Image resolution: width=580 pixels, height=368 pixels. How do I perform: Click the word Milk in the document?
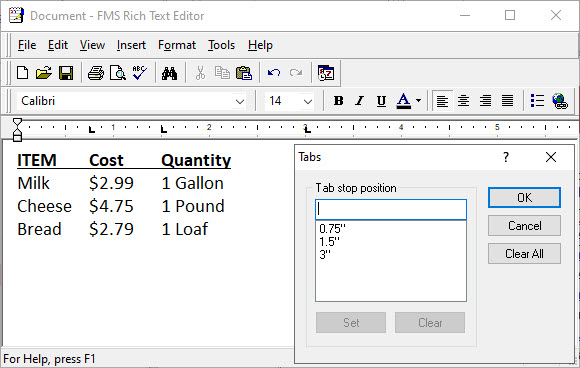33,183
